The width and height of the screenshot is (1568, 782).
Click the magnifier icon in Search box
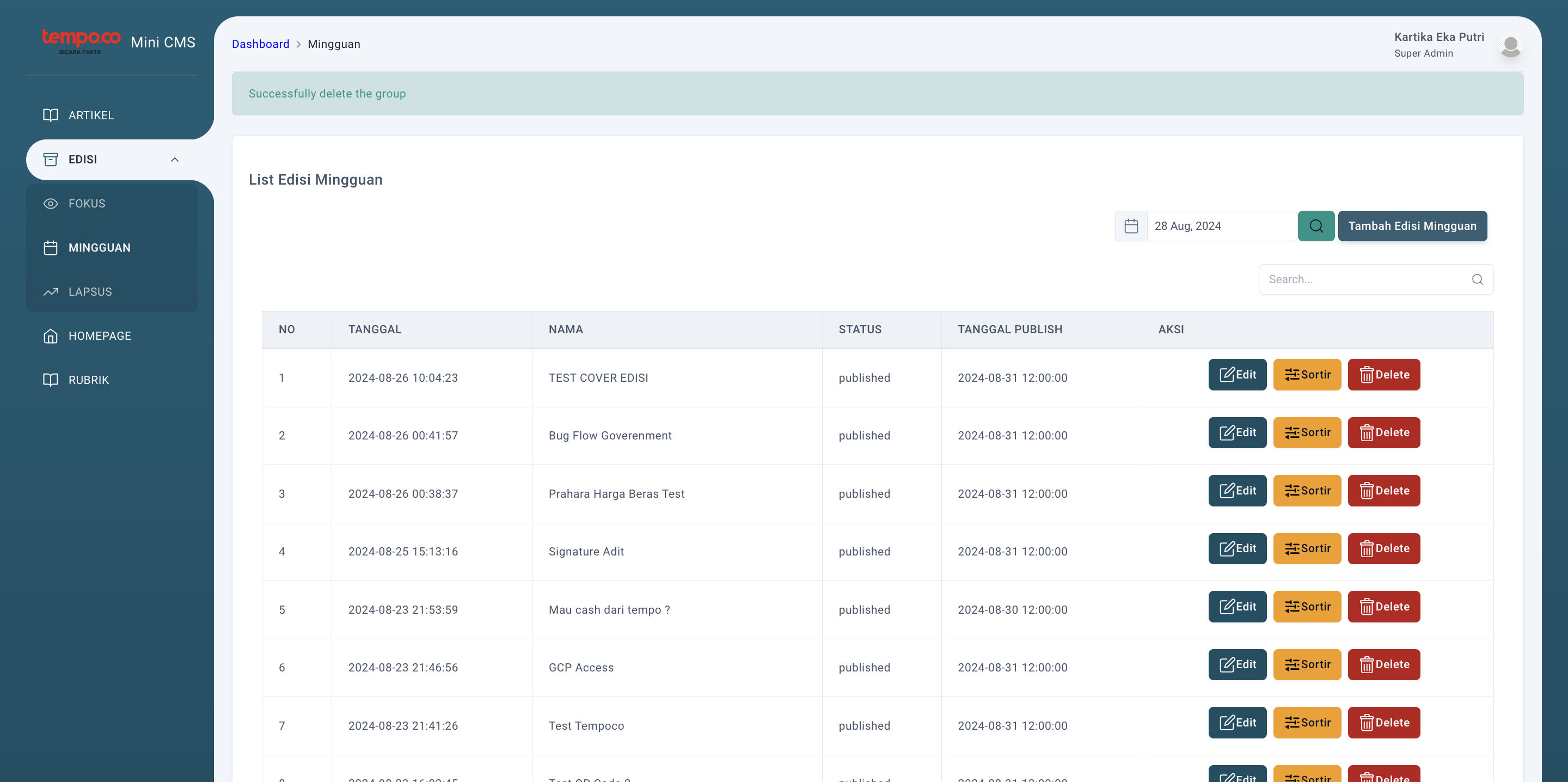pyautogui.click(x=1477, y=279)
